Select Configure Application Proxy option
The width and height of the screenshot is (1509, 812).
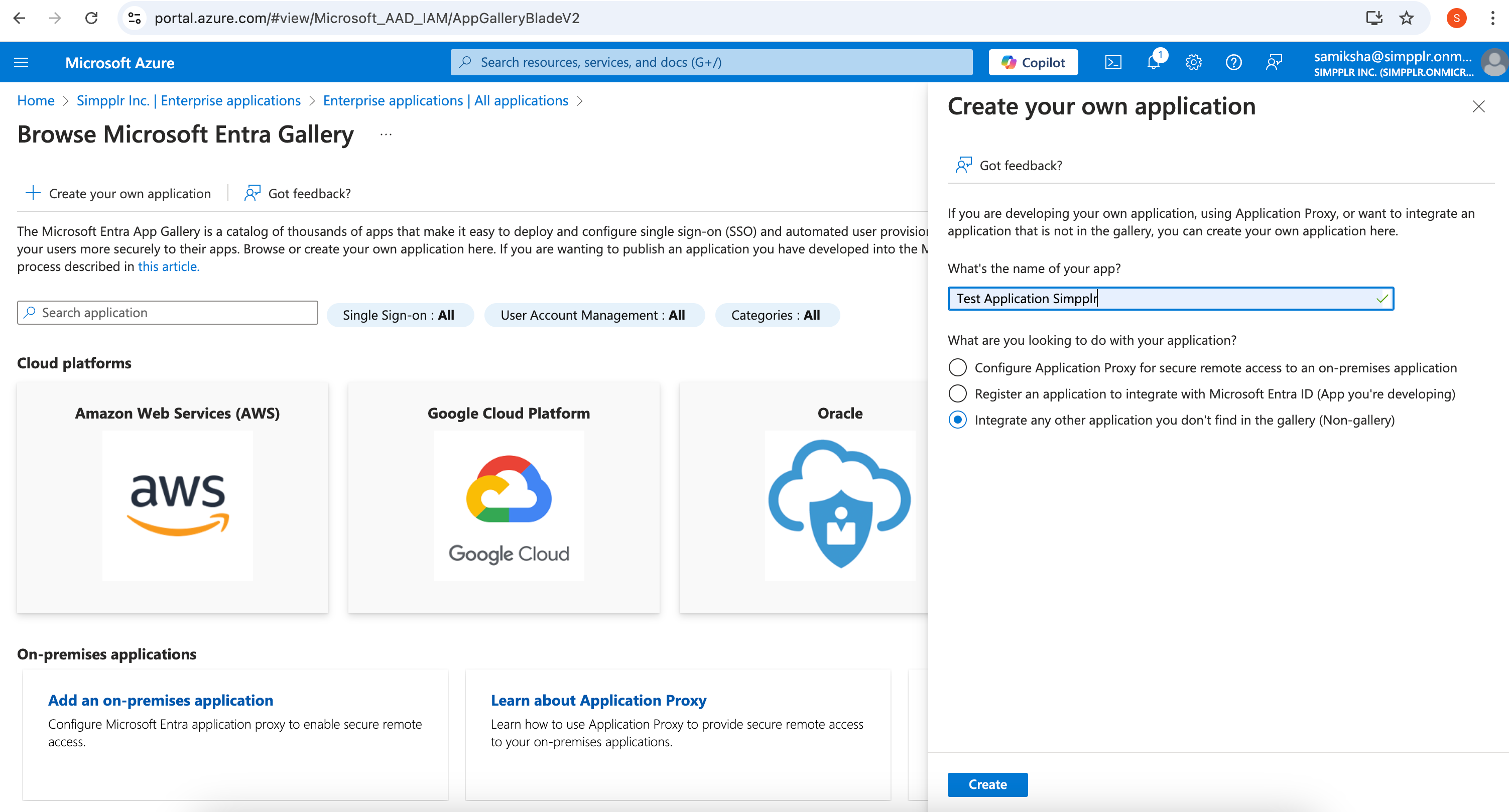pyautogui.click(x=958, y=367)
